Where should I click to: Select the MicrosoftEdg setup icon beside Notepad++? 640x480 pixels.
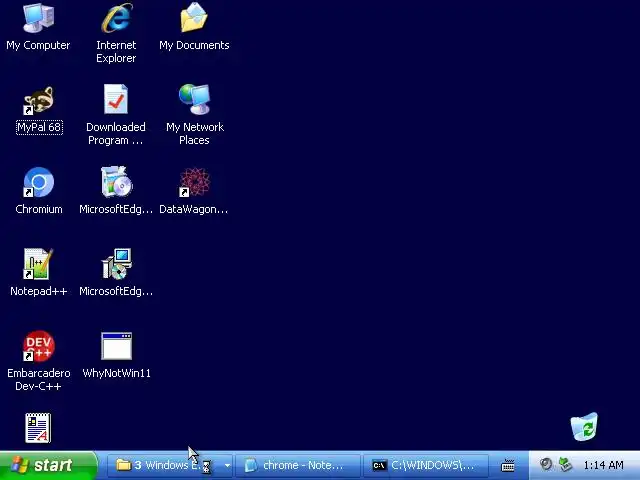pos(117,264)
